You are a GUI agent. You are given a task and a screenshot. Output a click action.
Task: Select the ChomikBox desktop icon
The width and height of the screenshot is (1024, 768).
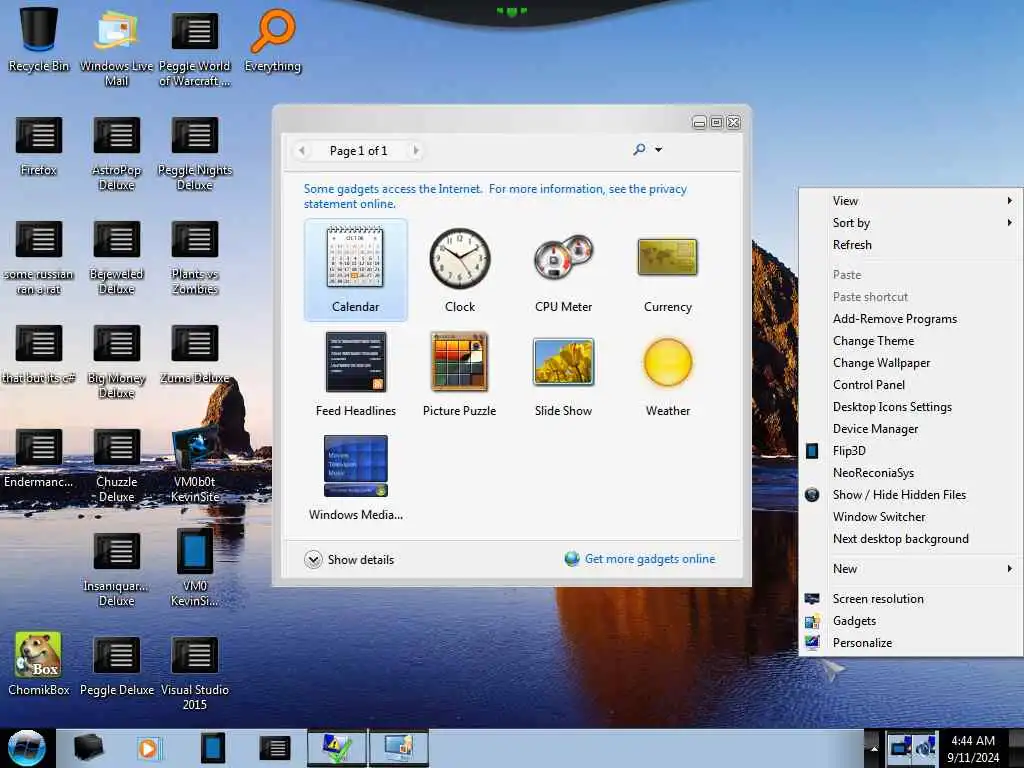(x=39, y=662)
